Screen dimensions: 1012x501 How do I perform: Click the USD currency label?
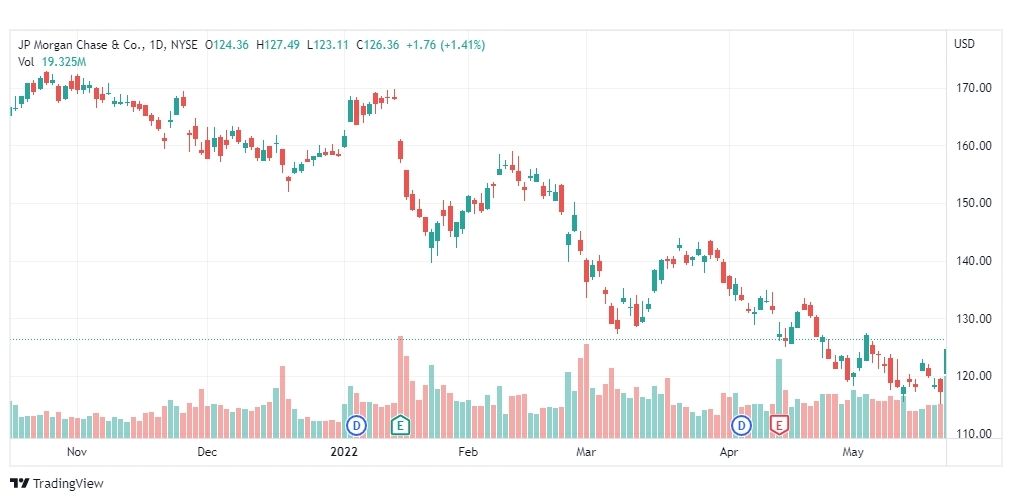(964, 44)
